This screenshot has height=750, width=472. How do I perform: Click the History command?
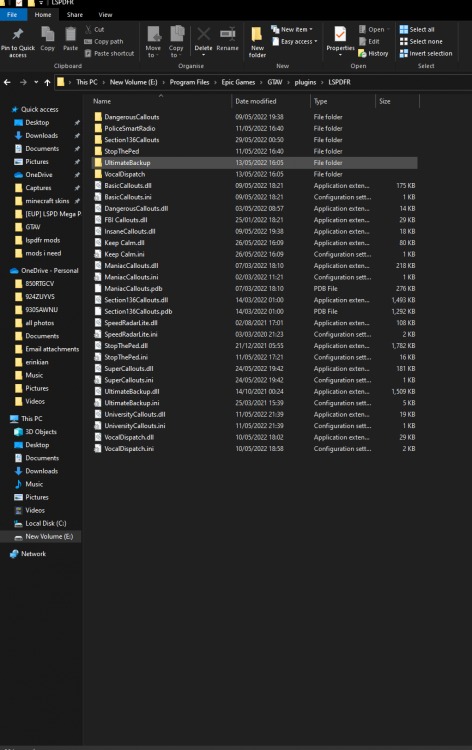(373, 54)
